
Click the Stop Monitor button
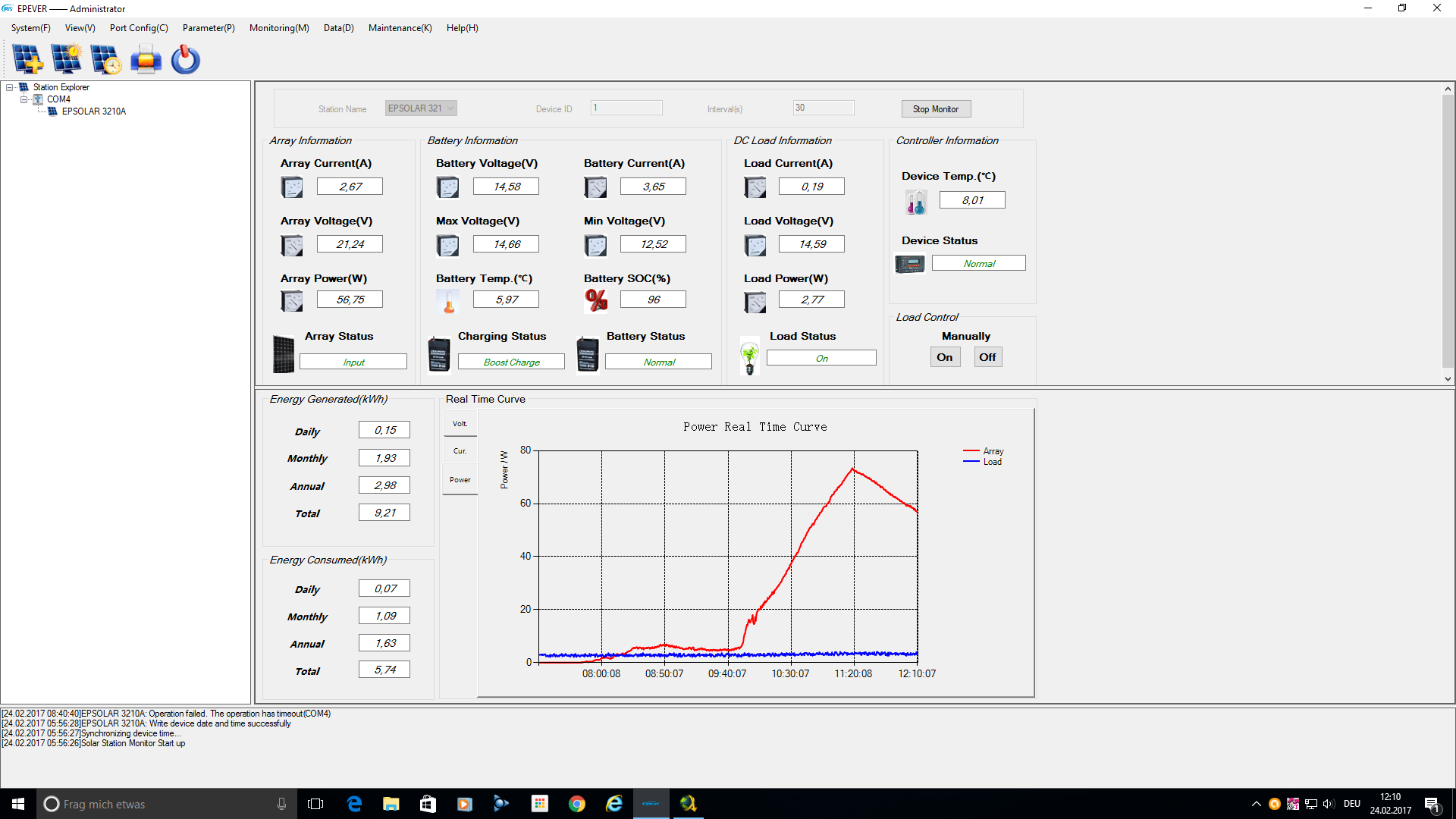[936, 109]
